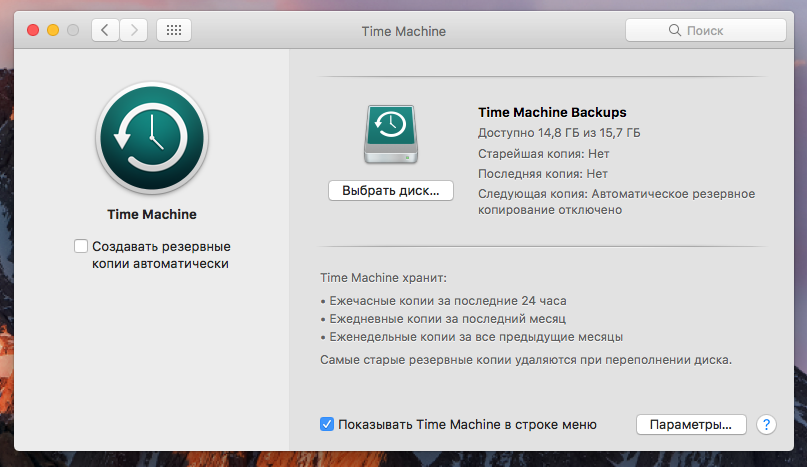Click the Time Machine window title
Image resolution: width=807 pixels, height=467 pixels.
coord(404,31)
